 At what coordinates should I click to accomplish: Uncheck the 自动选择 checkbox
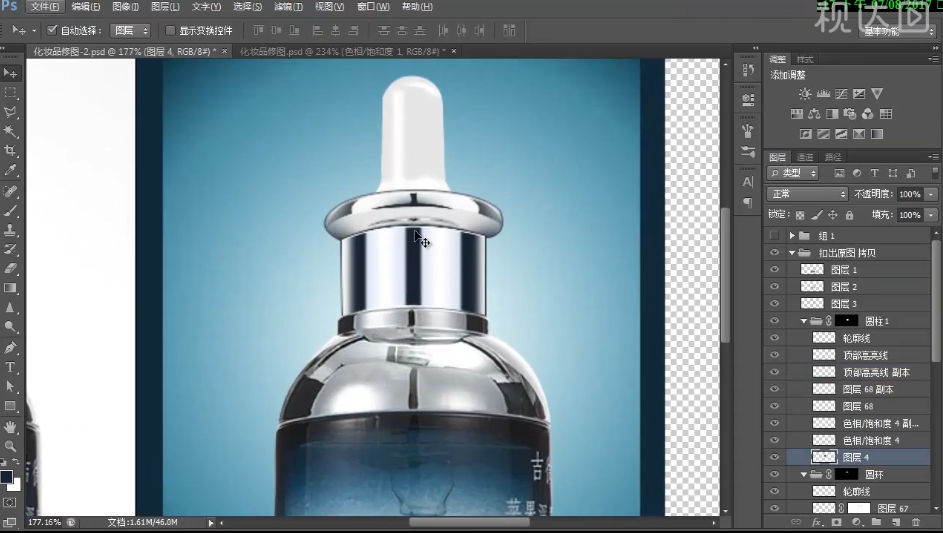coord(52,30)
